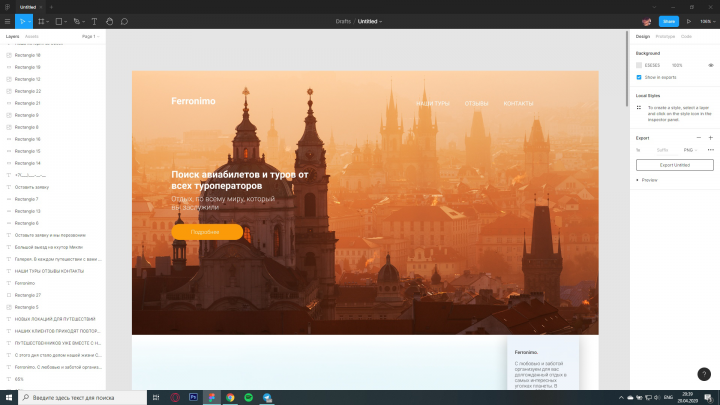The width and height of the screenshot is (720, 405).
Task: Click НАШИ ТУРЫ nav link on canvas
Action: [x=433, y=104]
